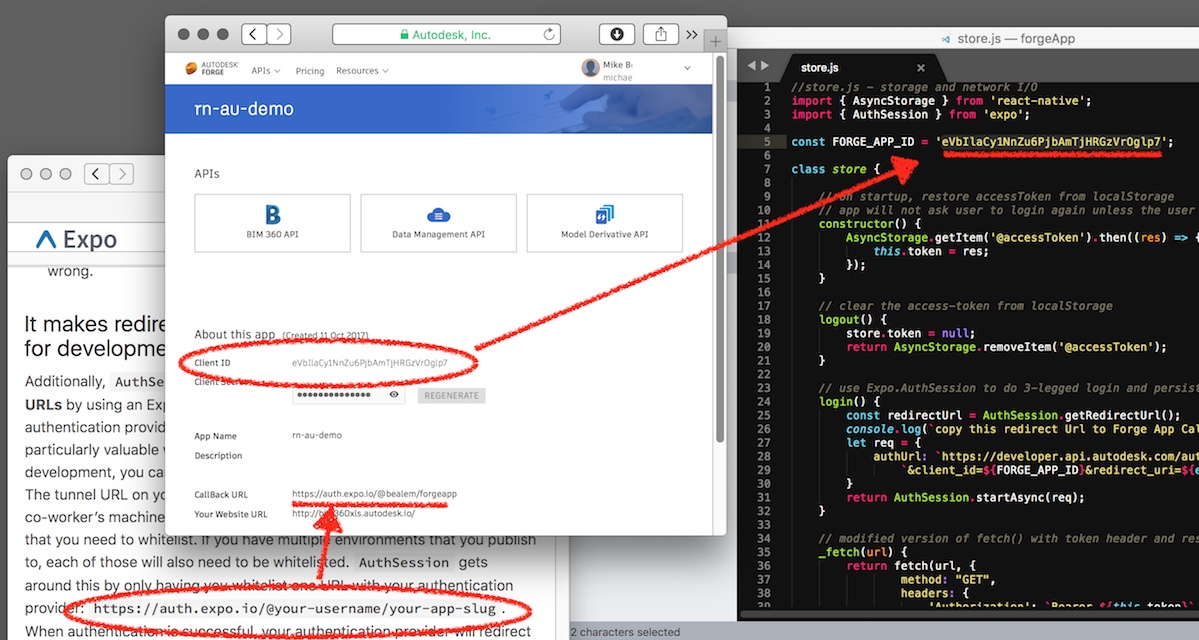Image resolution: width=1199 pixels, height=640 pixels.
Task: Open a new Safari tab
Action: 715,41
